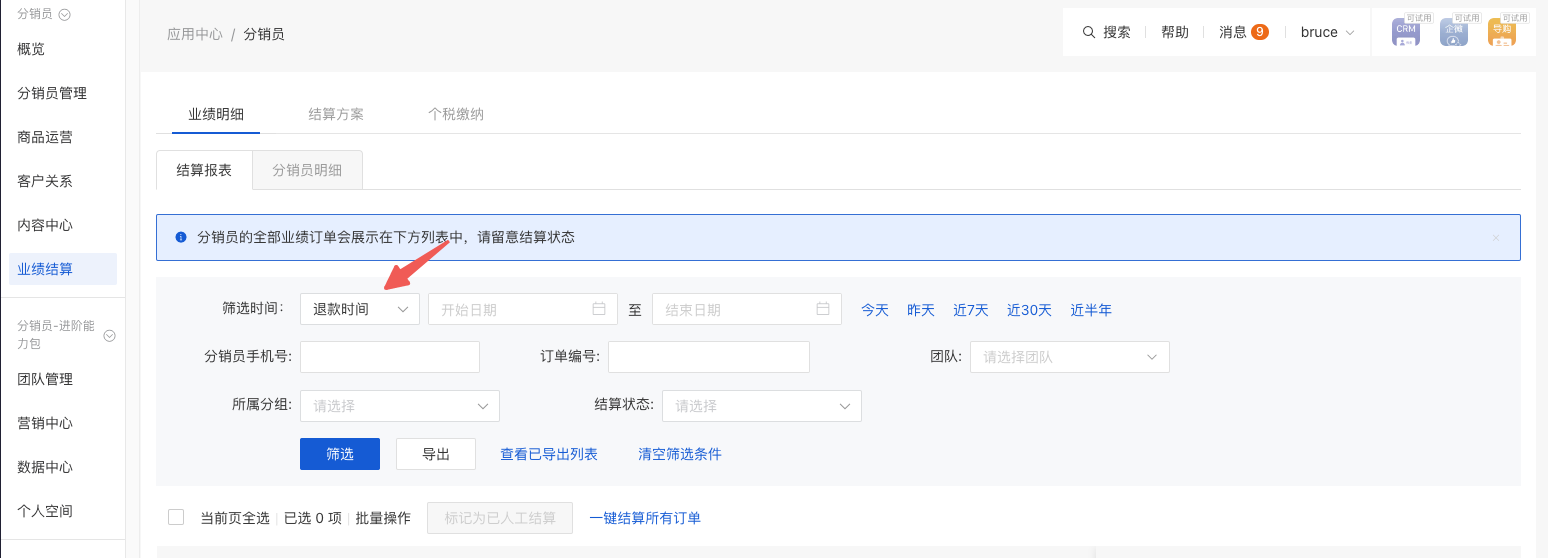Click the info icon in banner
This screenshot has width=1548, height=558.
coord(181,238)
